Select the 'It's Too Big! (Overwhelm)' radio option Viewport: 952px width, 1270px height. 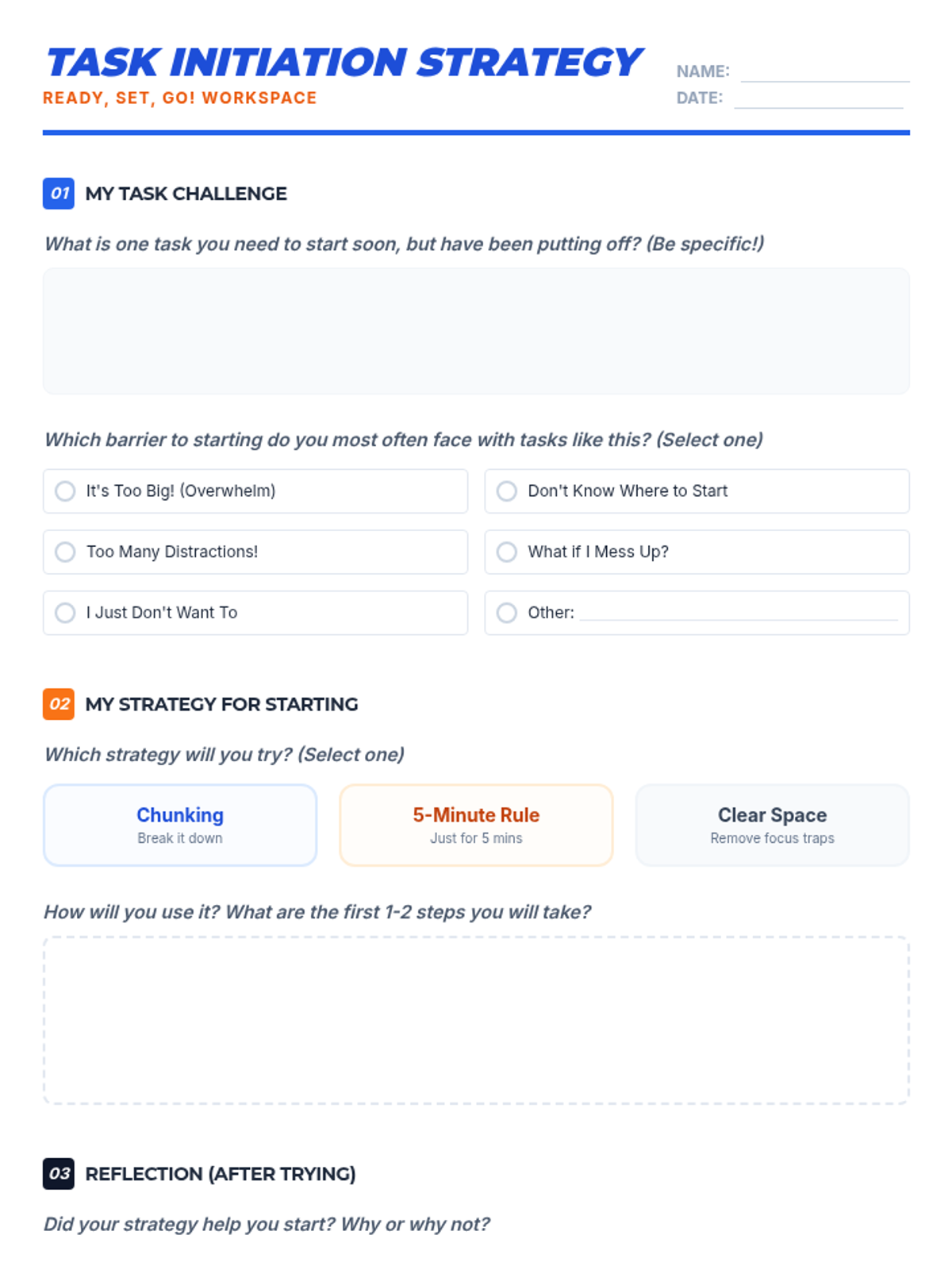(65, 491)
